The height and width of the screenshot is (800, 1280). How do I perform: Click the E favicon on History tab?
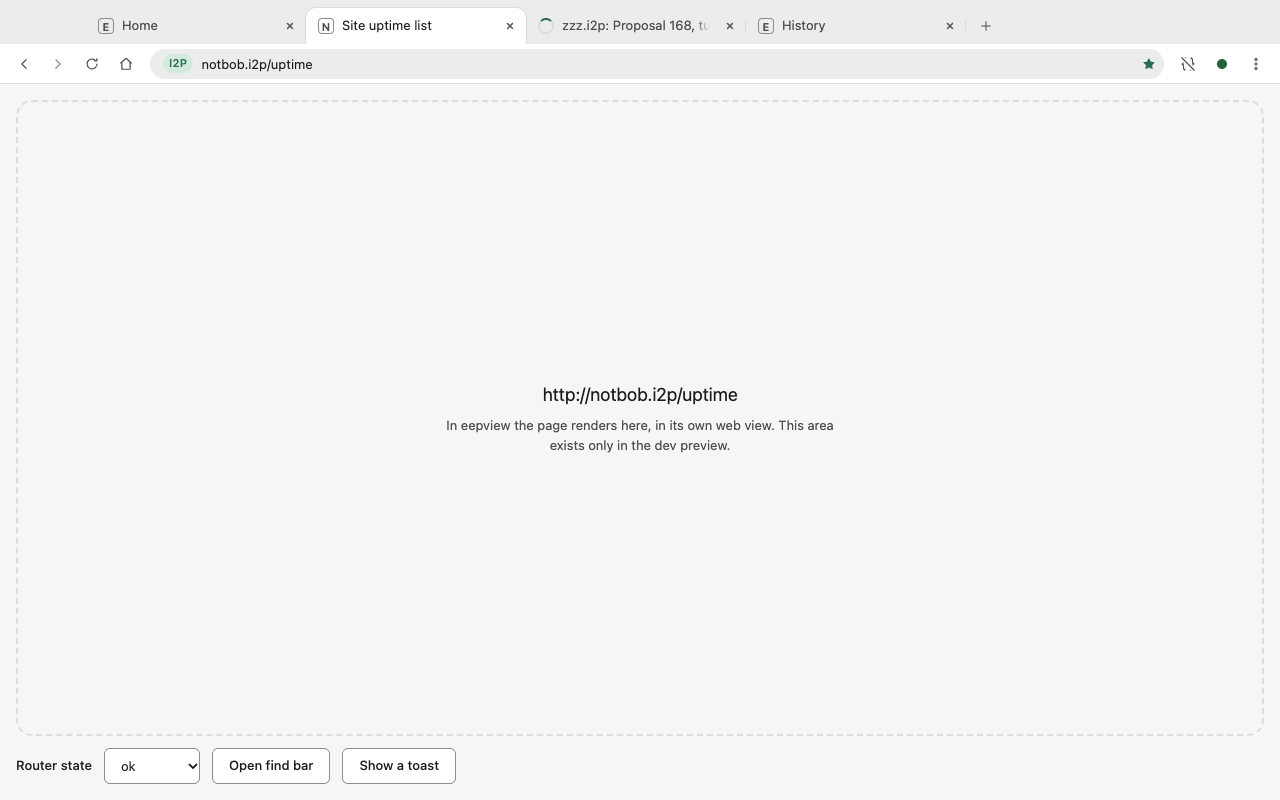coord(766,26)
